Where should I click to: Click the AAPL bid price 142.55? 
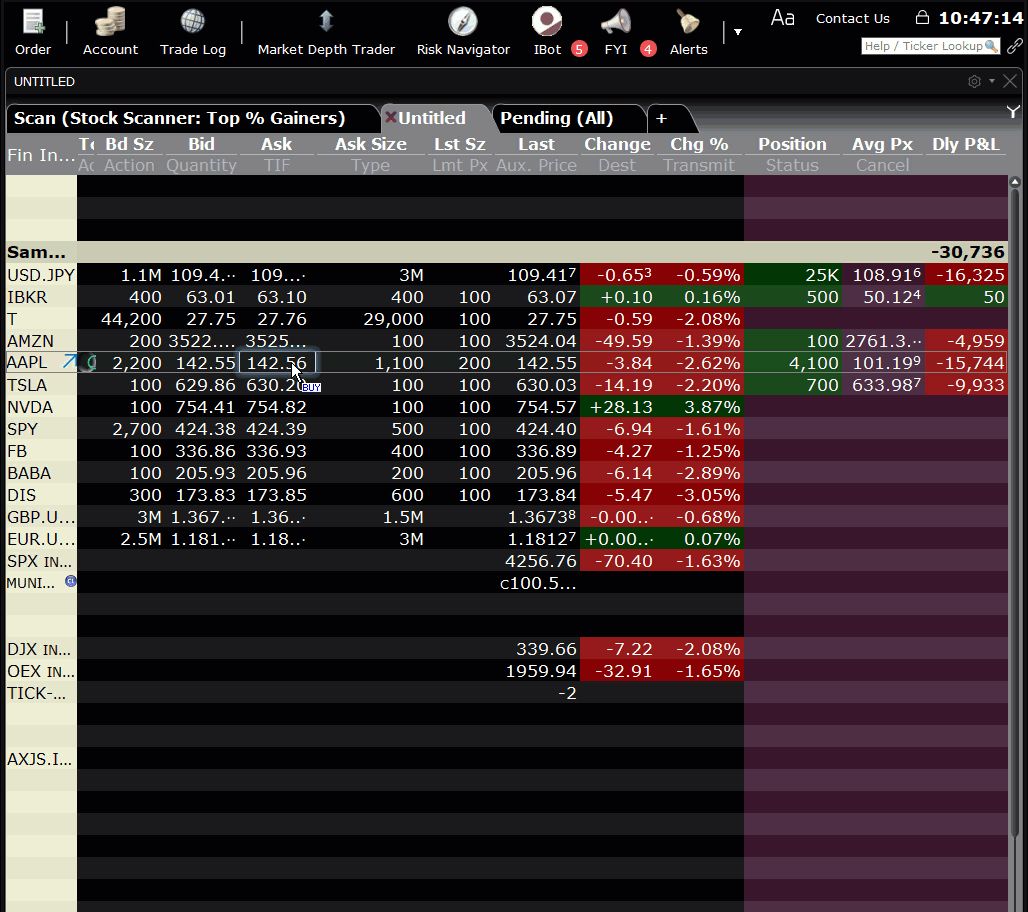(205, 363)
